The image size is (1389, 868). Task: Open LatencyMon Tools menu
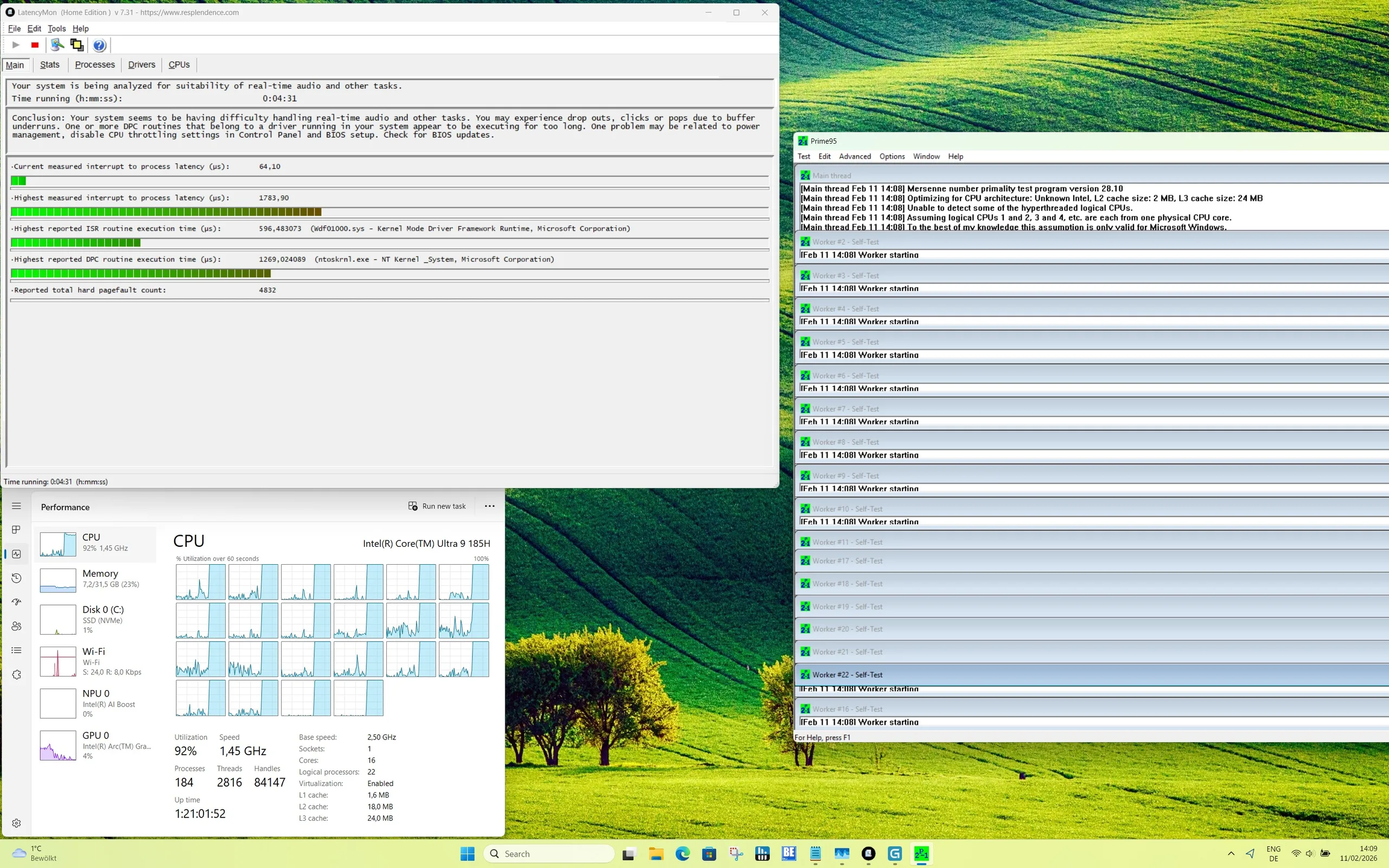pos(56,29)
